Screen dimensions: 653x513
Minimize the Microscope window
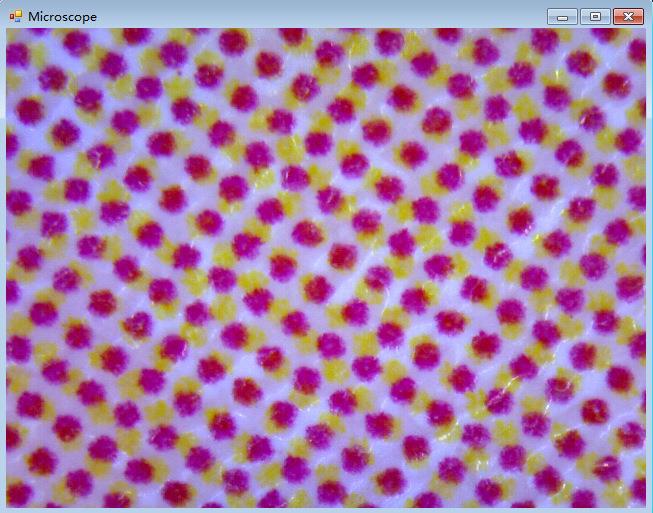click(x=562, y=17)
